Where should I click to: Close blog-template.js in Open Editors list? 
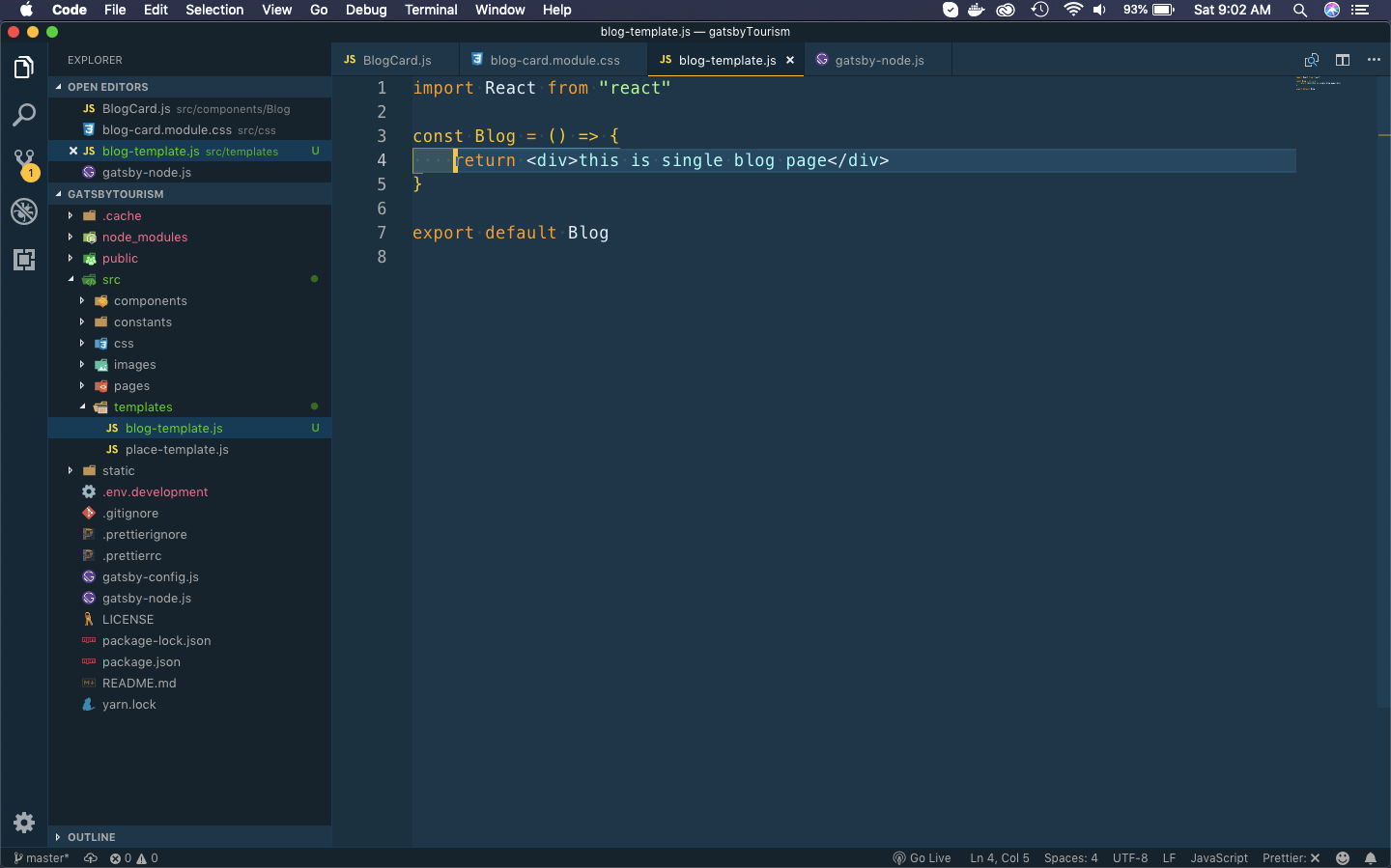(73, 151)
